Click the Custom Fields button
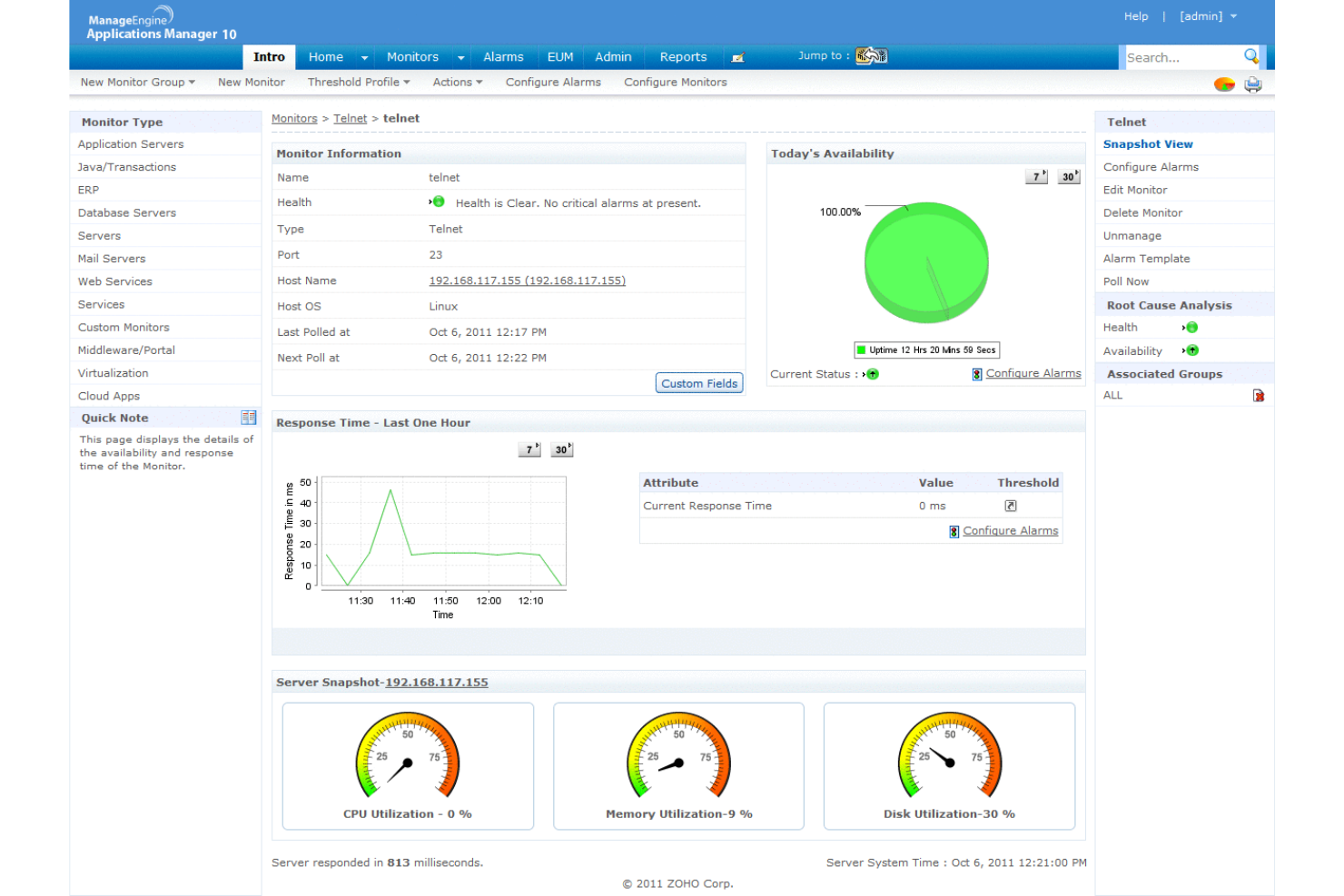Viewport: 1344px width, 896px height. click(698, 382)
